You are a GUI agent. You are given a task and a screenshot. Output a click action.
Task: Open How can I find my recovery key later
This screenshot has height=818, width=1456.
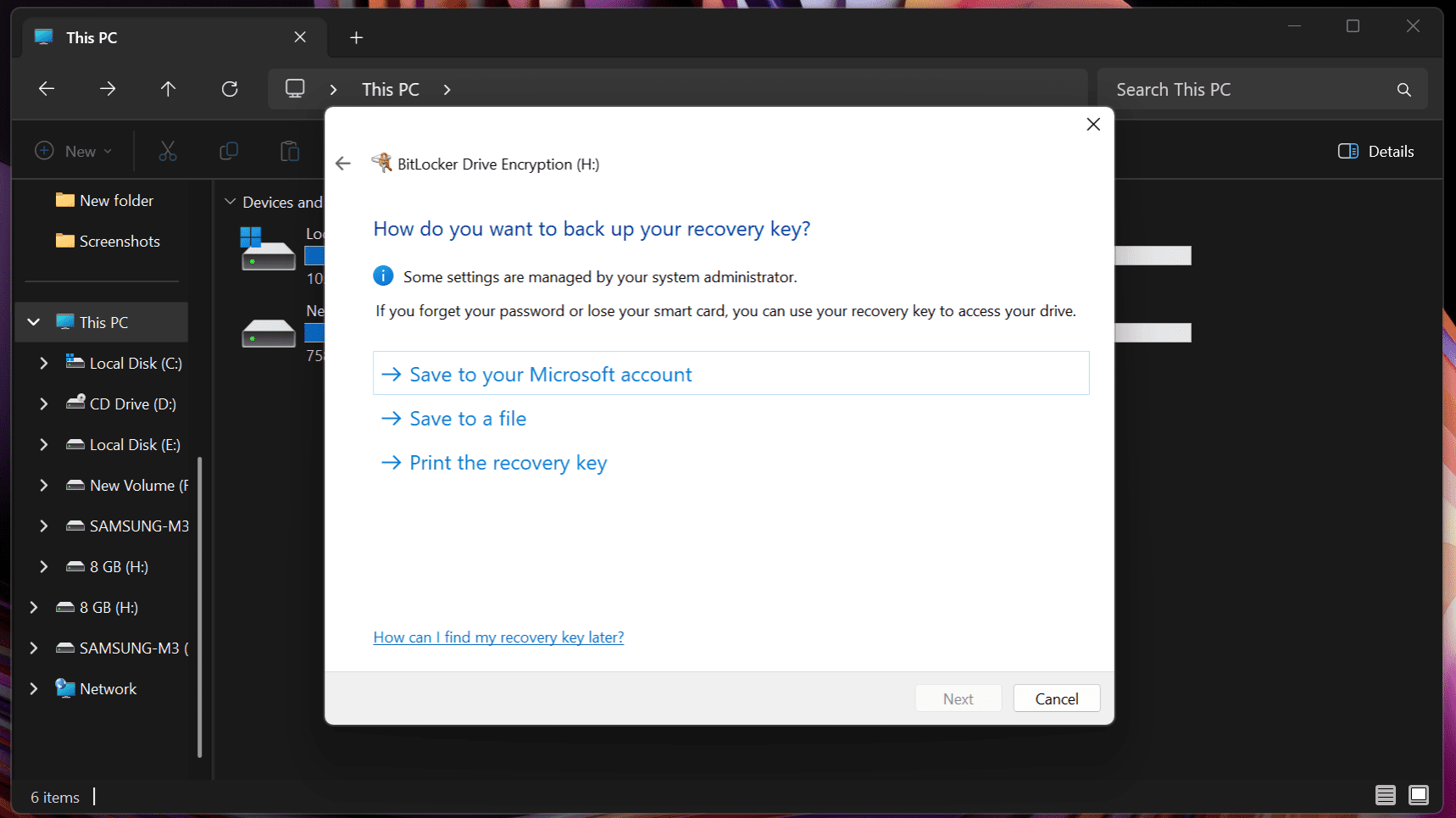click(498, 637)
